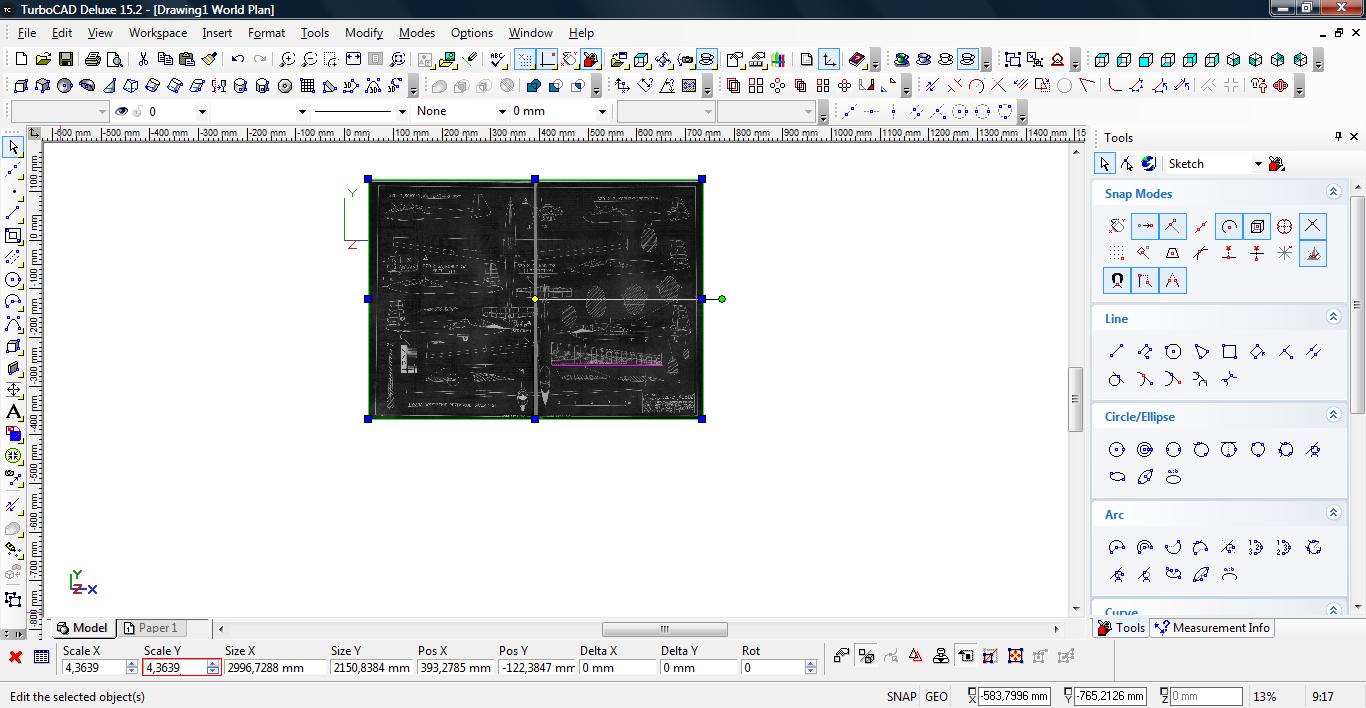The height and width of the screenshot is (708, 1366).
Task: Click the Scale X stepper arrows
Action: point(131,668)
